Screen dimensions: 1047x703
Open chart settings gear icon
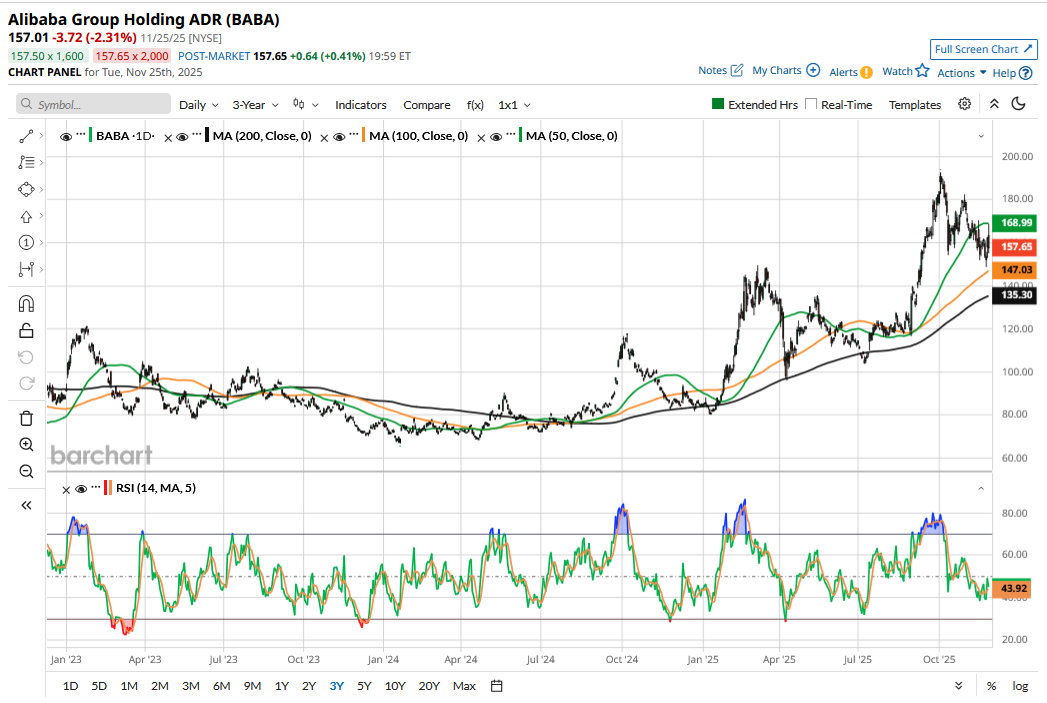[964, 104]
